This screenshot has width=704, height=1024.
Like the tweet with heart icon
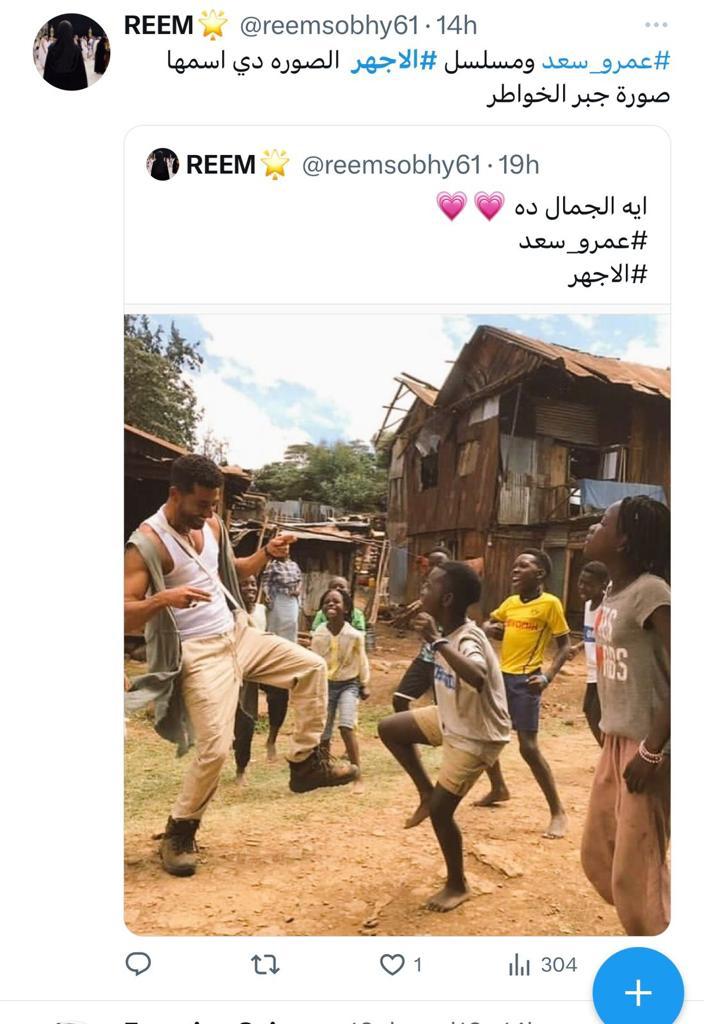392,965
